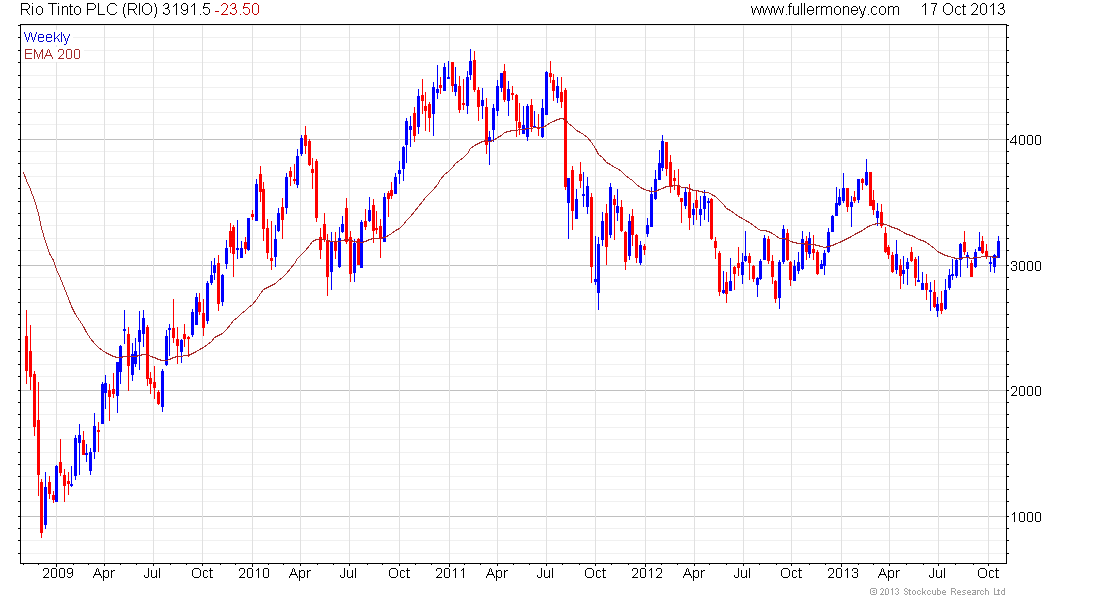Select the 2010 year label on the time axis
This screenshot has height=600, width=1100.
point(254,573)
